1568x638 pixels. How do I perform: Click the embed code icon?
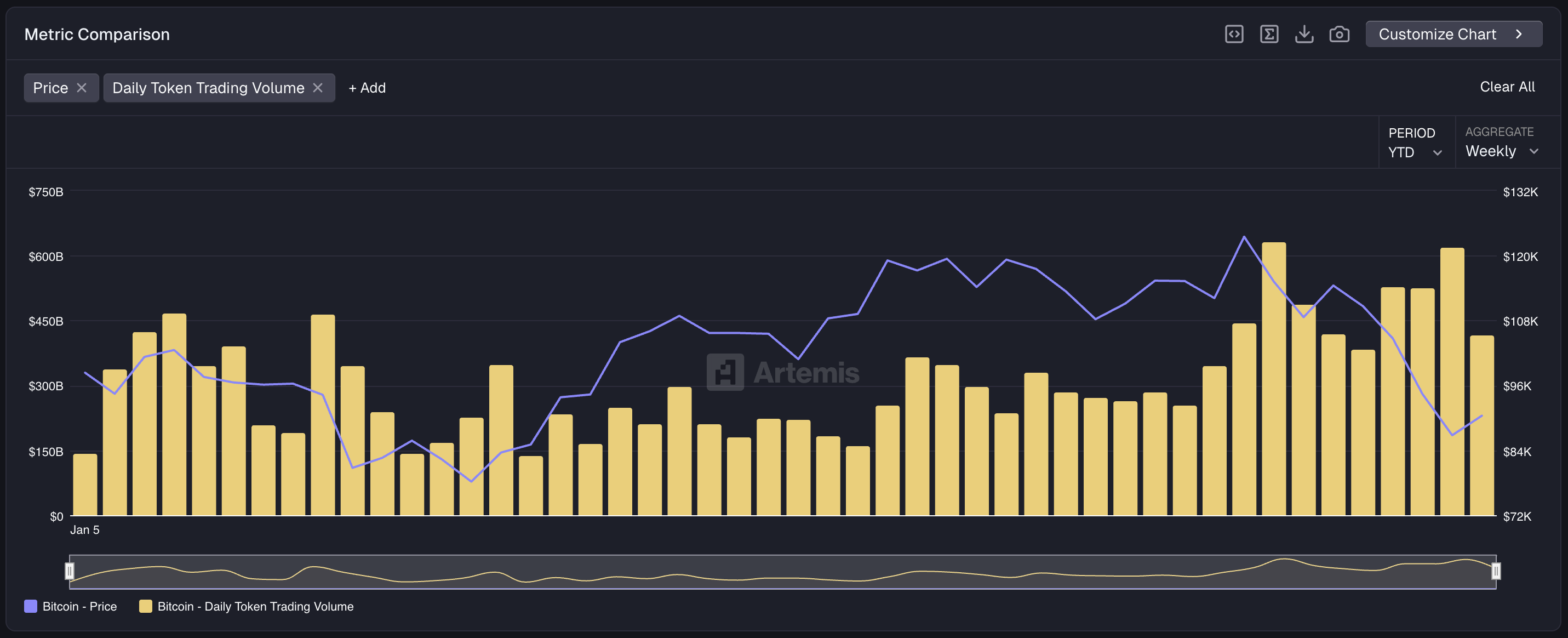click(x=1233, y=34)
